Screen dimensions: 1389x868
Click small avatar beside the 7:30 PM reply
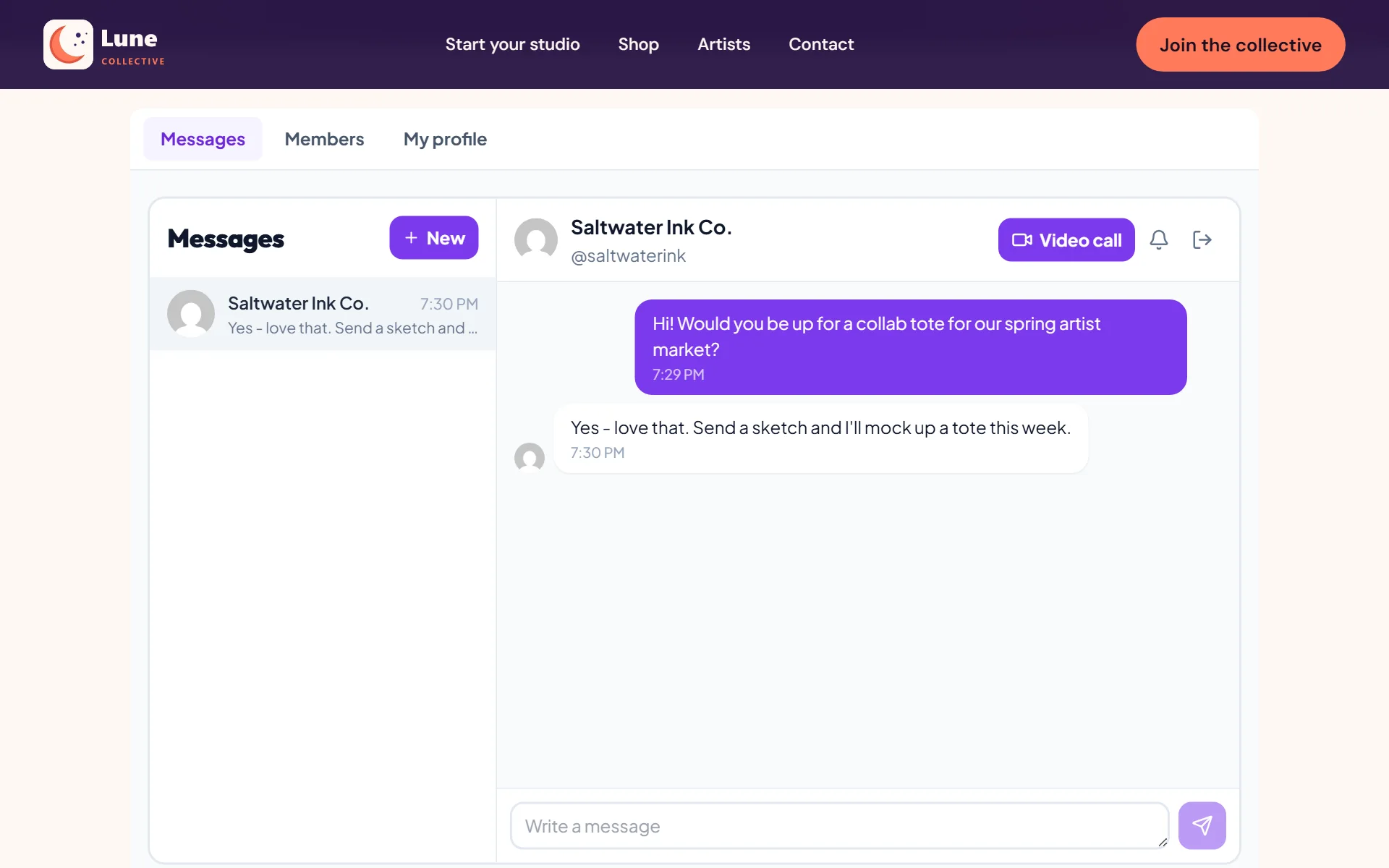coord(530,457)
